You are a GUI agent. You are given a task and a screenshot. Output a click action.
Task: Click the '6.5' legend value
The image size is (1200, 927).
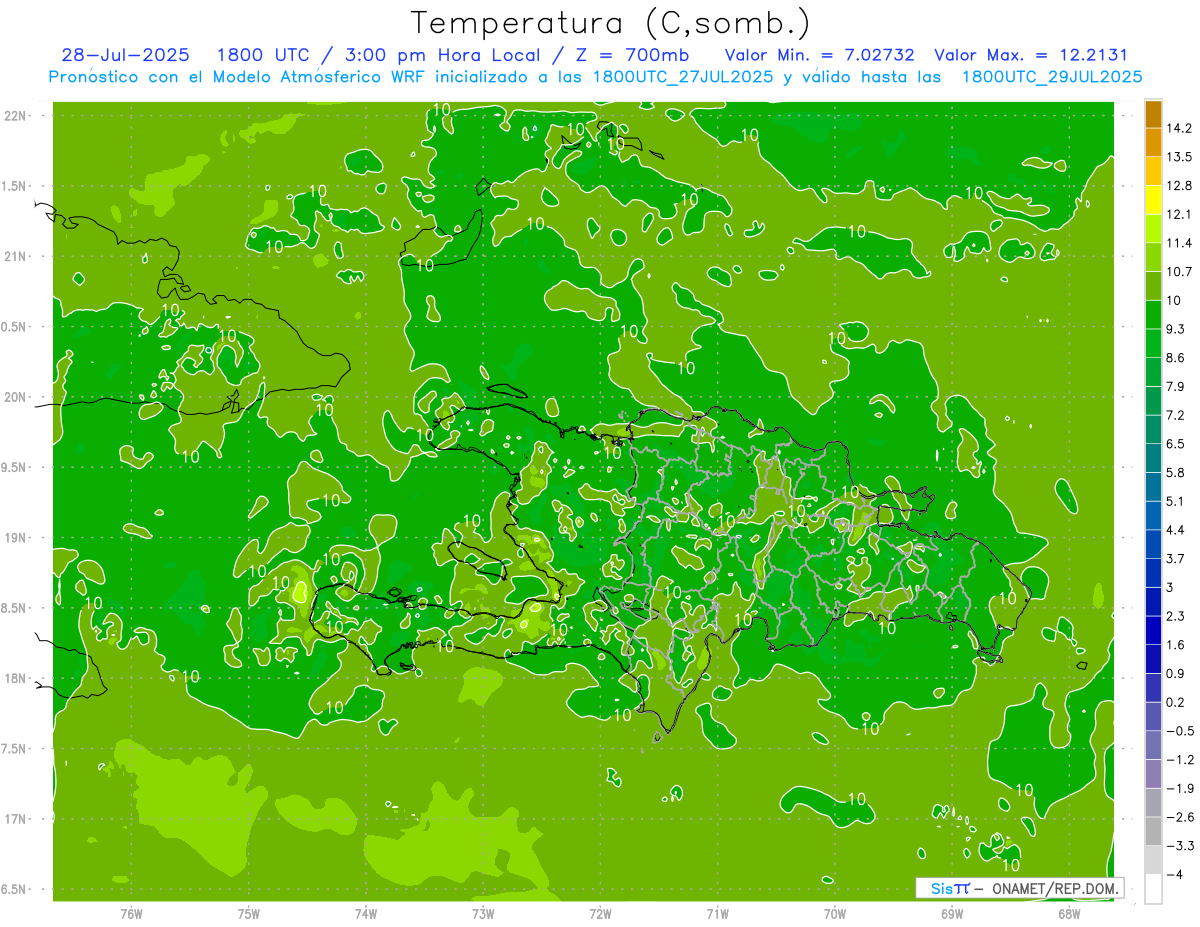click(x=1175, y=443)
